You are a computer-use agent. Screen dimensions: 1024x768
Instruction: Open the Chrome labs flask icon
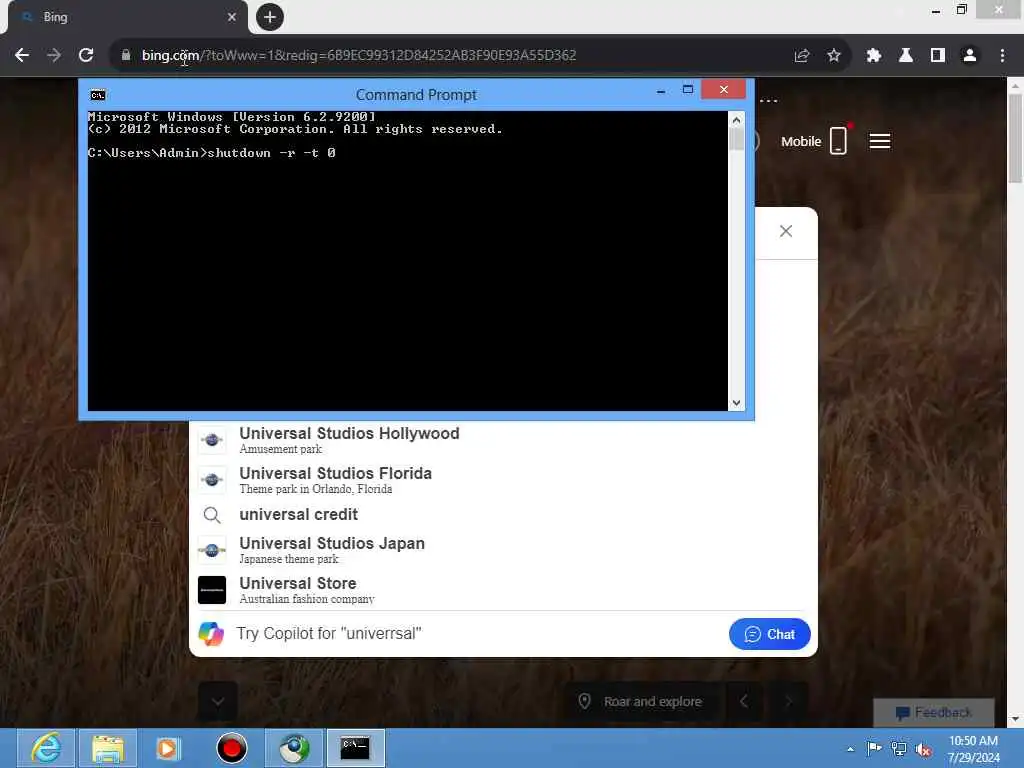(x=906, y=56)
